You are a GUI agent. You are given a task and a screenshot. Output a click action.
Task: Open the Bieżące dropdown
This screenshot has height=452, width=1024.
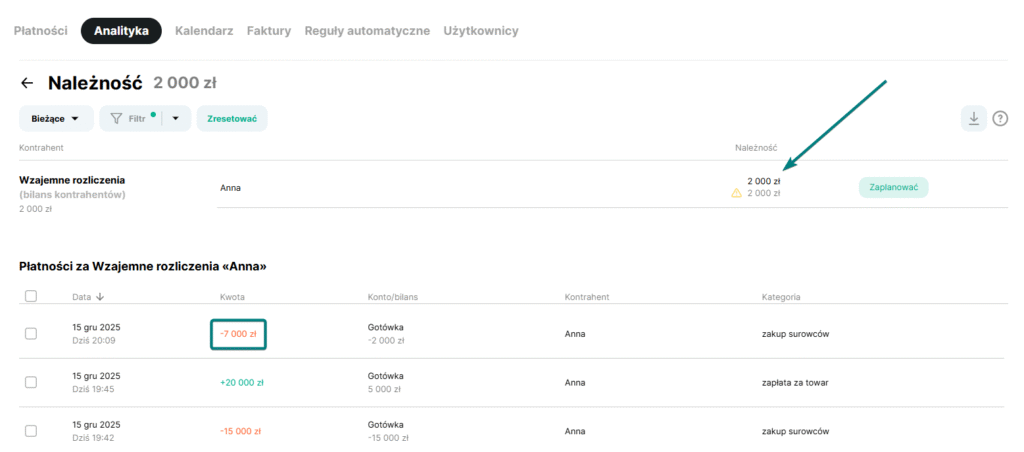[x=56, y=118]
